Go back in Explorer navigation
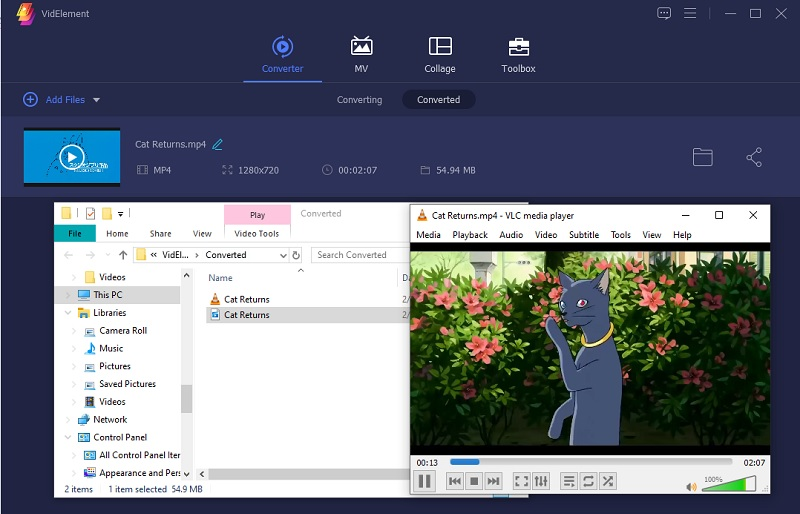 click(68, 255)
